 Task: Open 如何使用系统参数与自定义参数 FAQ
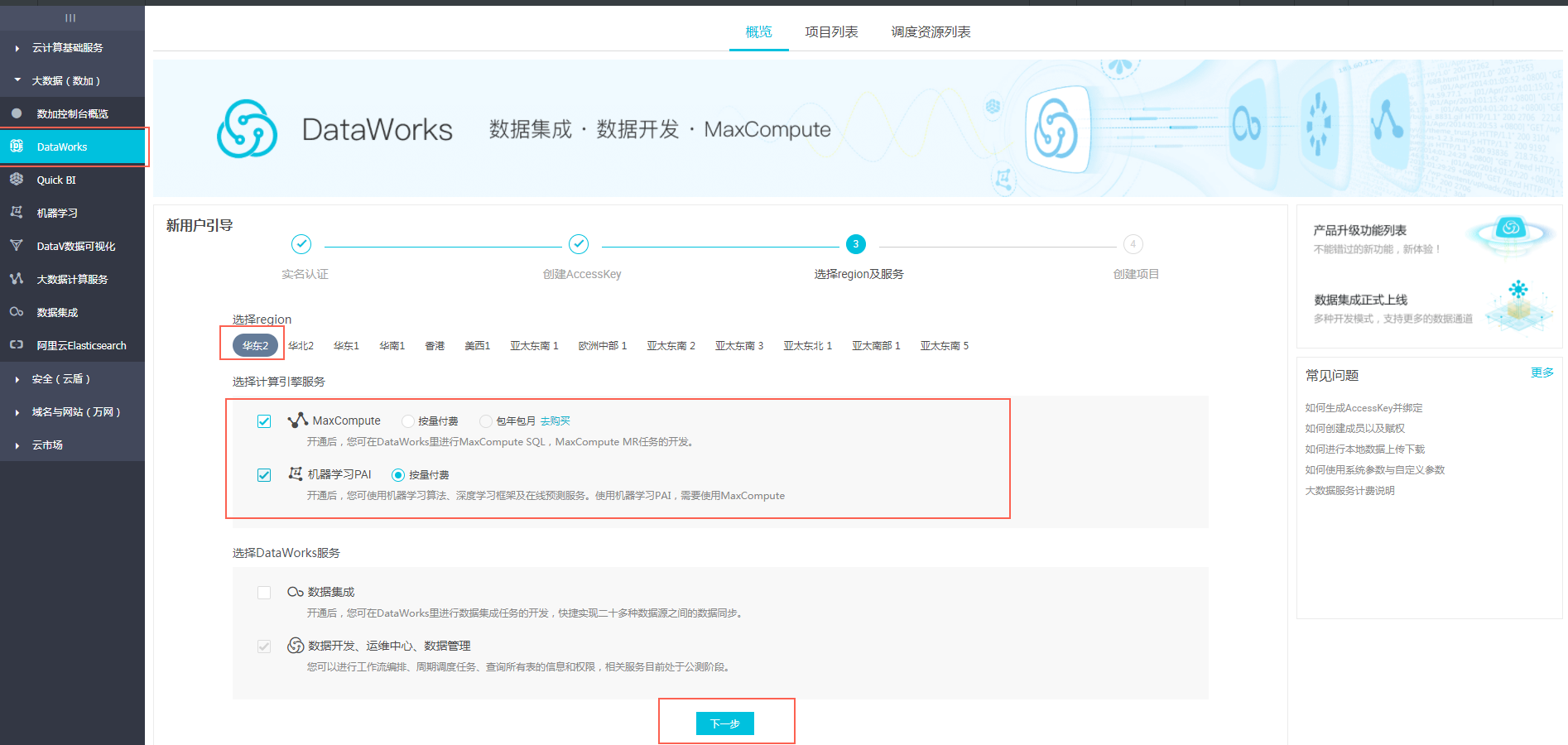click(1375, 470)
